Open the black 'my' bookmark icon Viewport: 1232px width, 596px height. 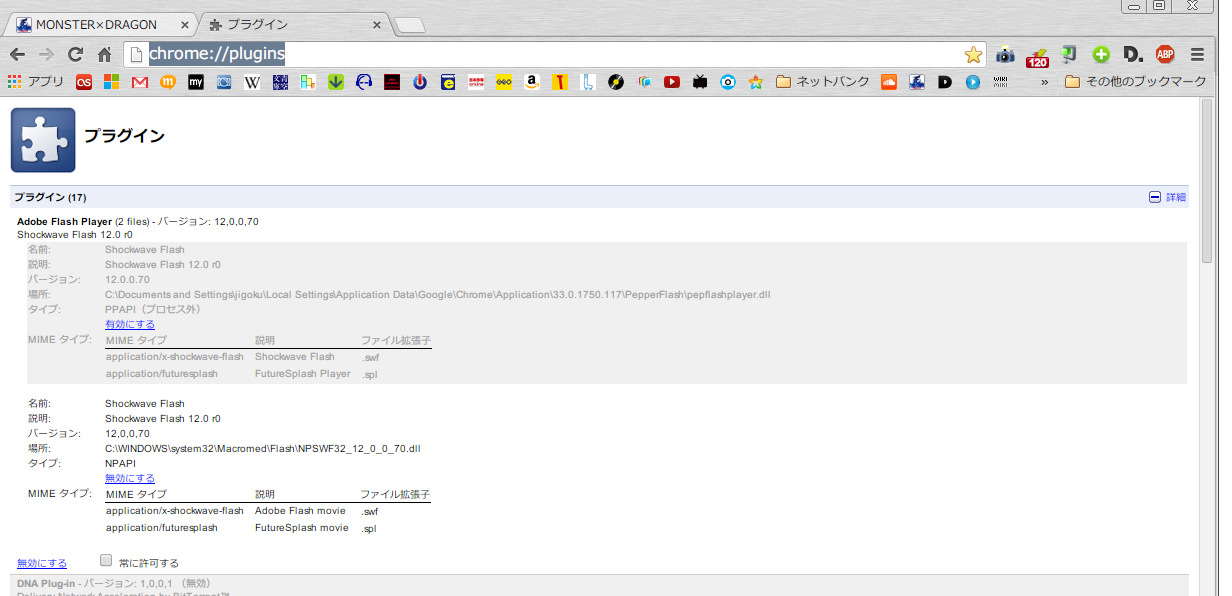pyautogui.click(x=196, y=82)
